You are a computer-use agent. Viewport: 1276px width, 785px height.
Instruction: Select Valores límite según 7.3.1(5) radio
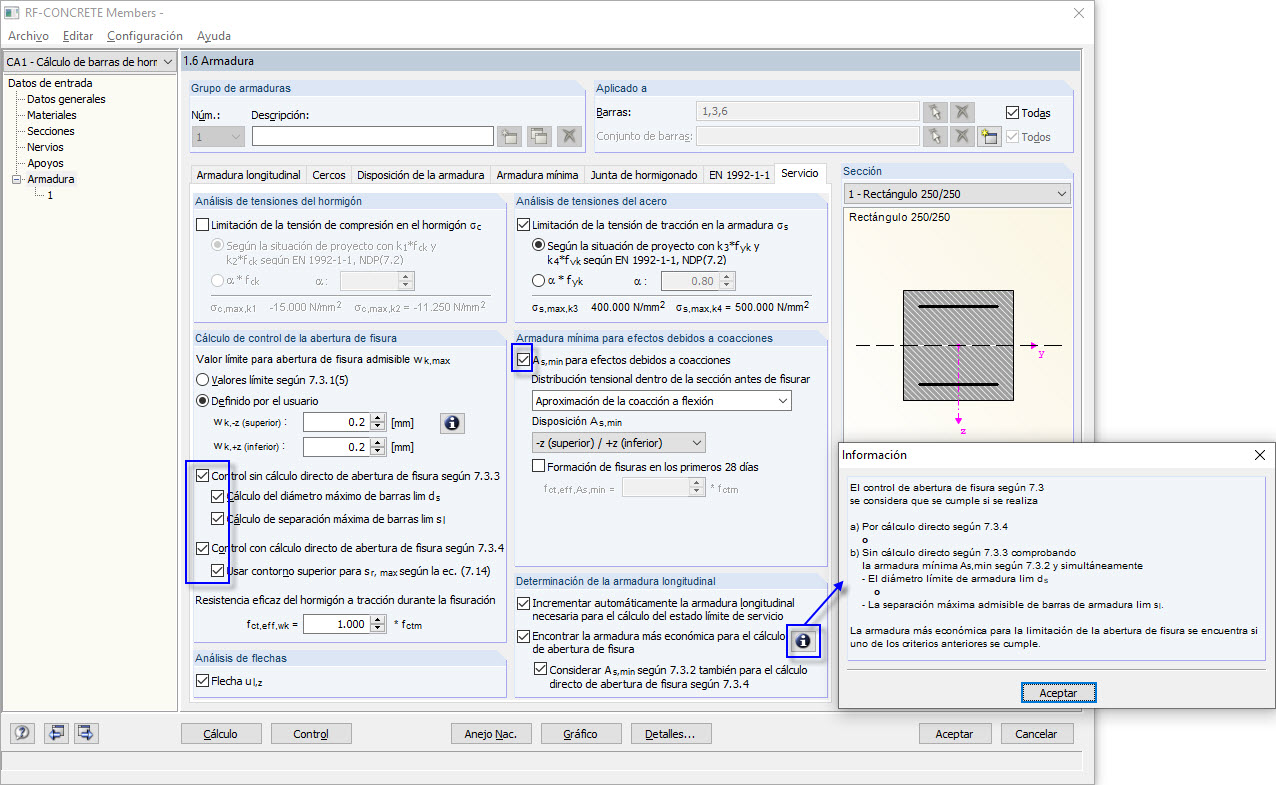click(203, 380)
